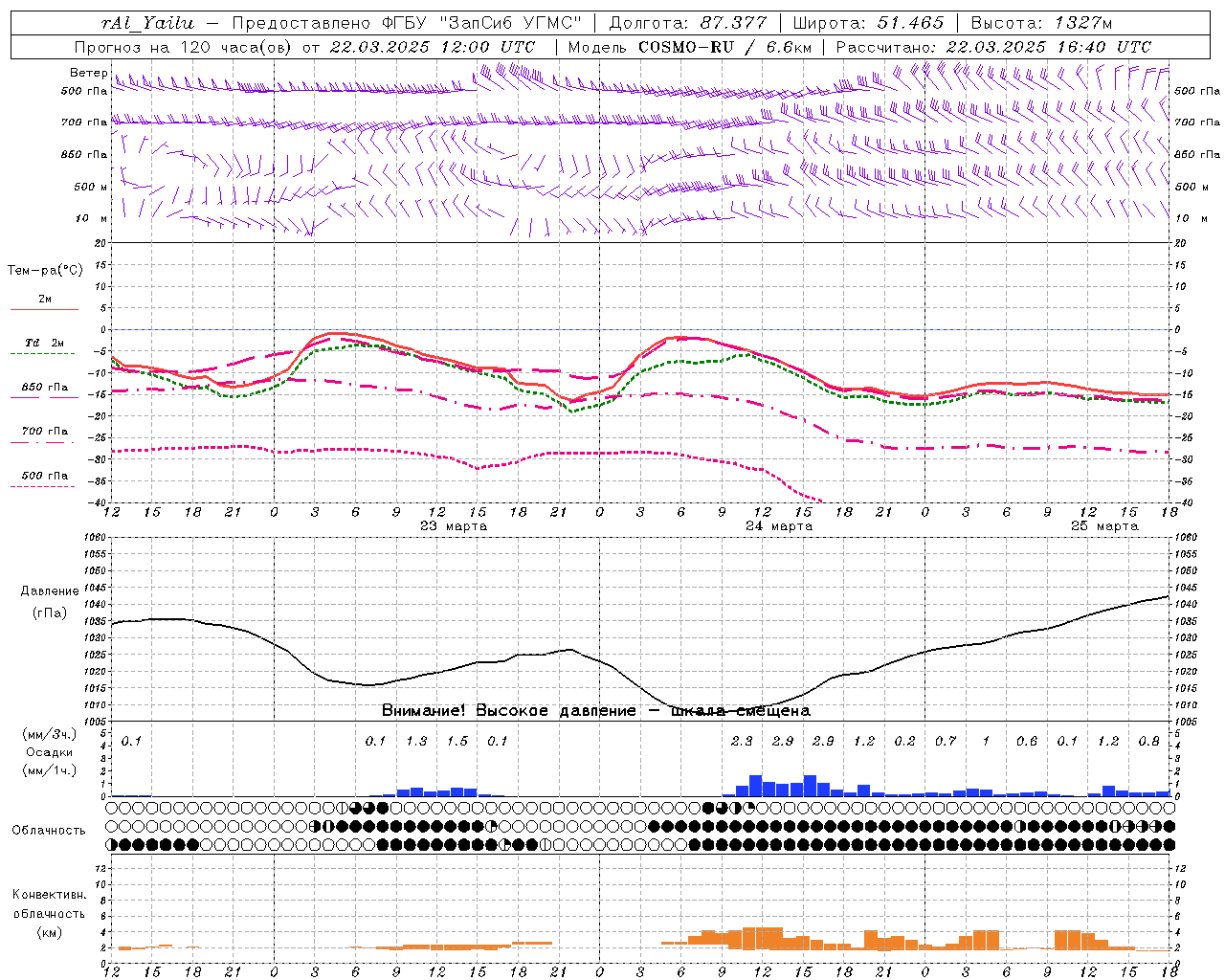Click the "Тем-ра(°C)" panel label
This screenshot has width=1225, height=980.
point(46,271)
